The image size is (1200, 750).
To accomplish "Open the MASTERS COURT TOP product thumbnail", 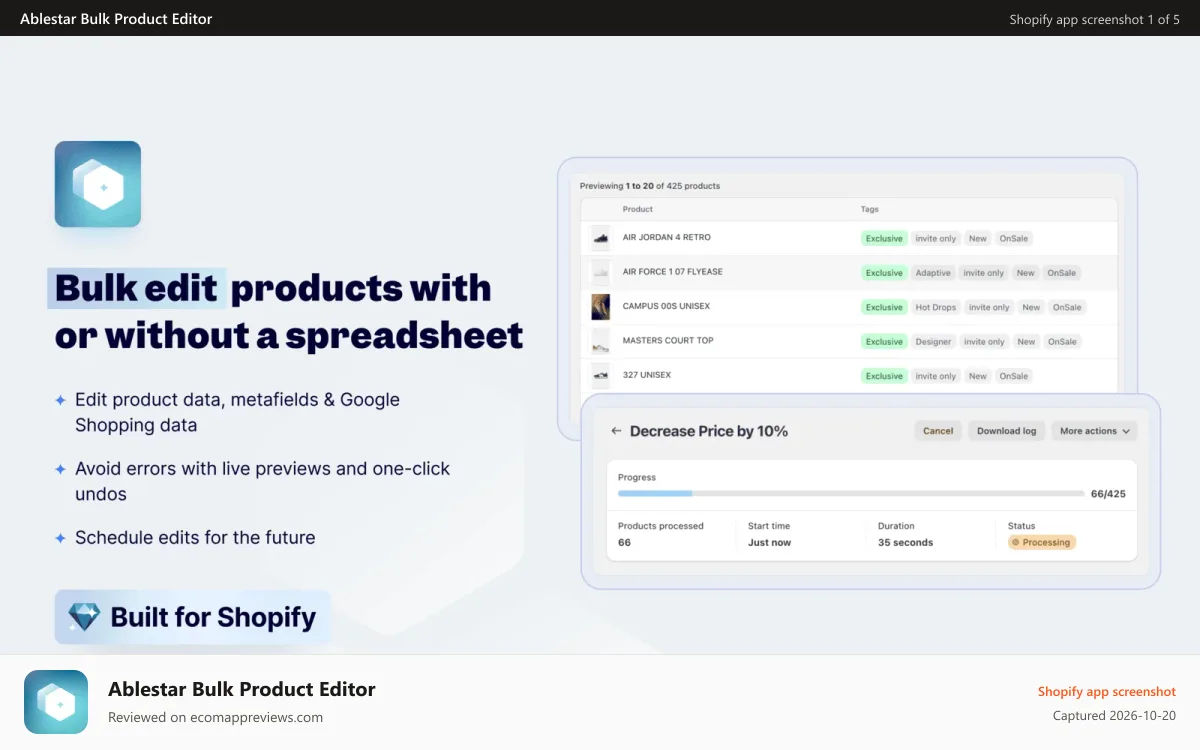I will coord(600,341).
